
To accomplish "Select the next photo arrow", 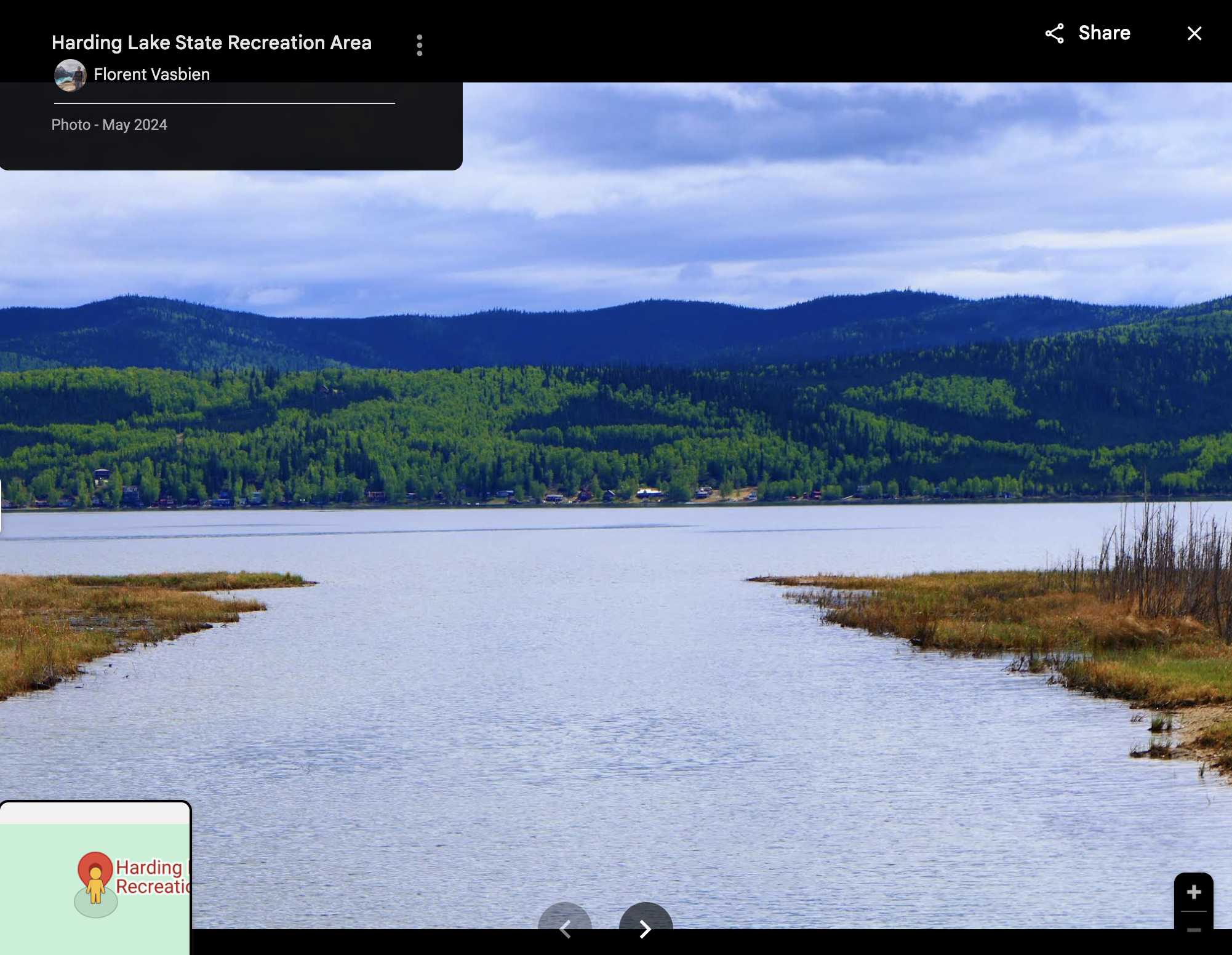I will (x=645, y=929).
